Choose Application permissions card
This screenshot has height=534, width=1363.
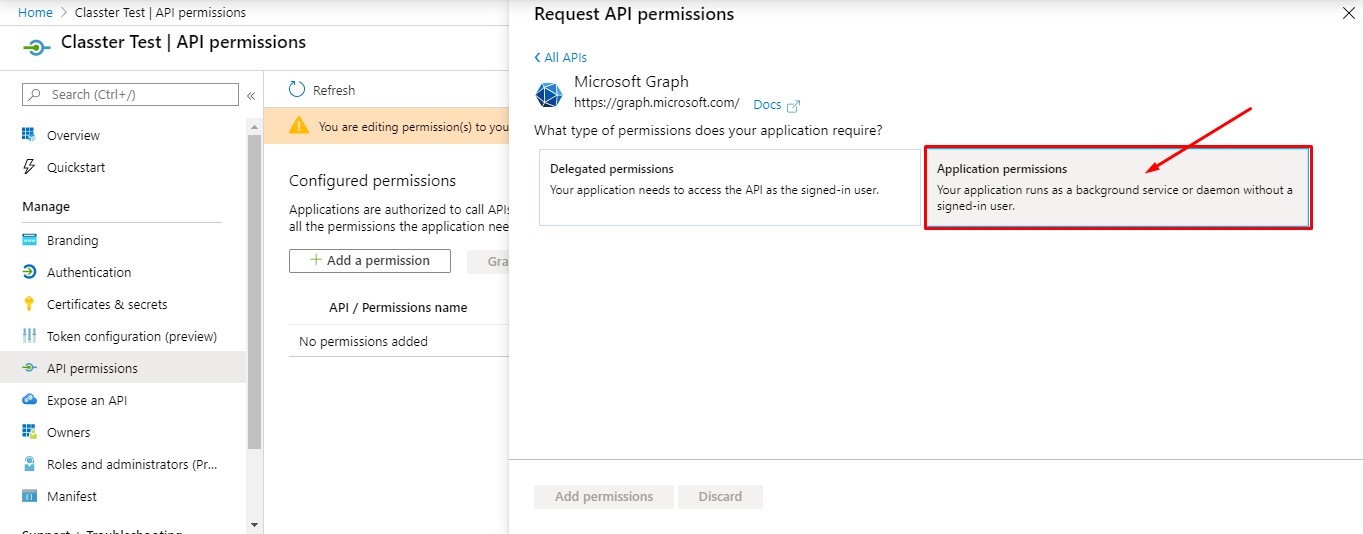(x=1118, y=187)
